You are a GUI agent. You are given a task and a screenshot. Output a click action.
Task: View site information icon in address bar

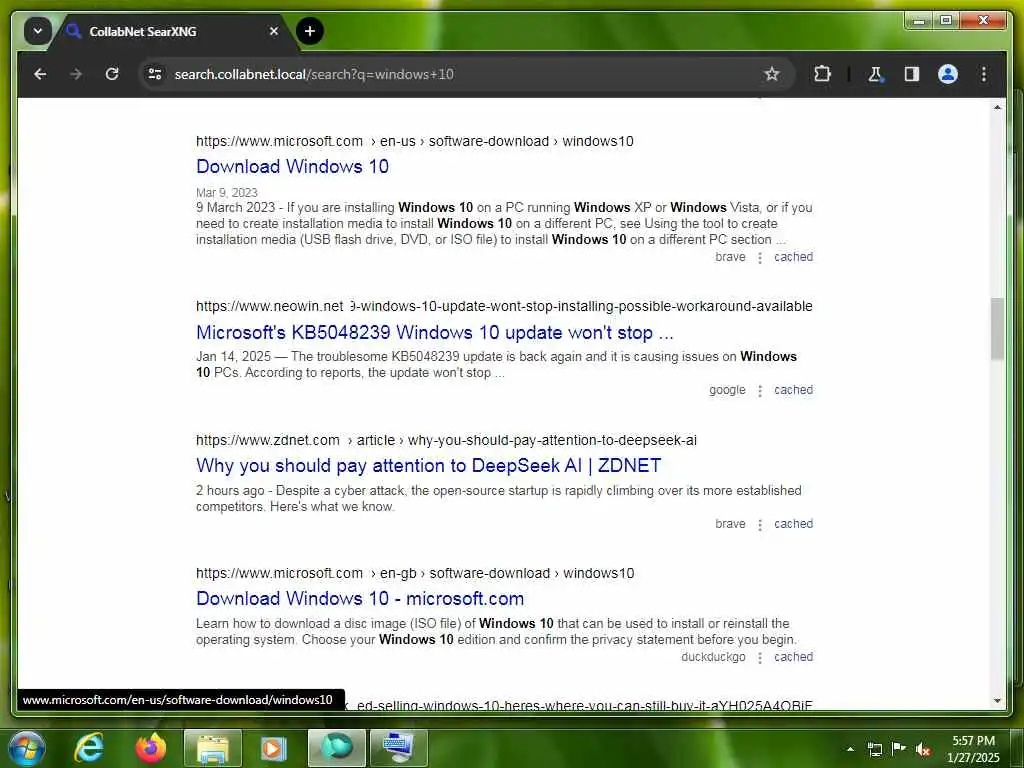click(x=155, y=74)
